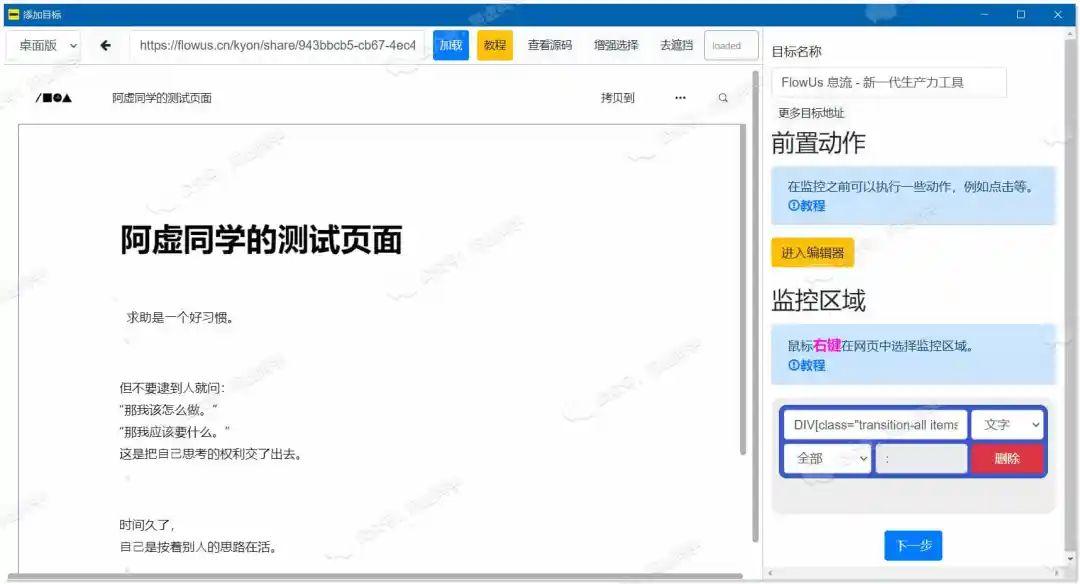Expand the 全部 filter dropdown
This screenshot has width=1080, height=584.
click(x=827, y=457)
